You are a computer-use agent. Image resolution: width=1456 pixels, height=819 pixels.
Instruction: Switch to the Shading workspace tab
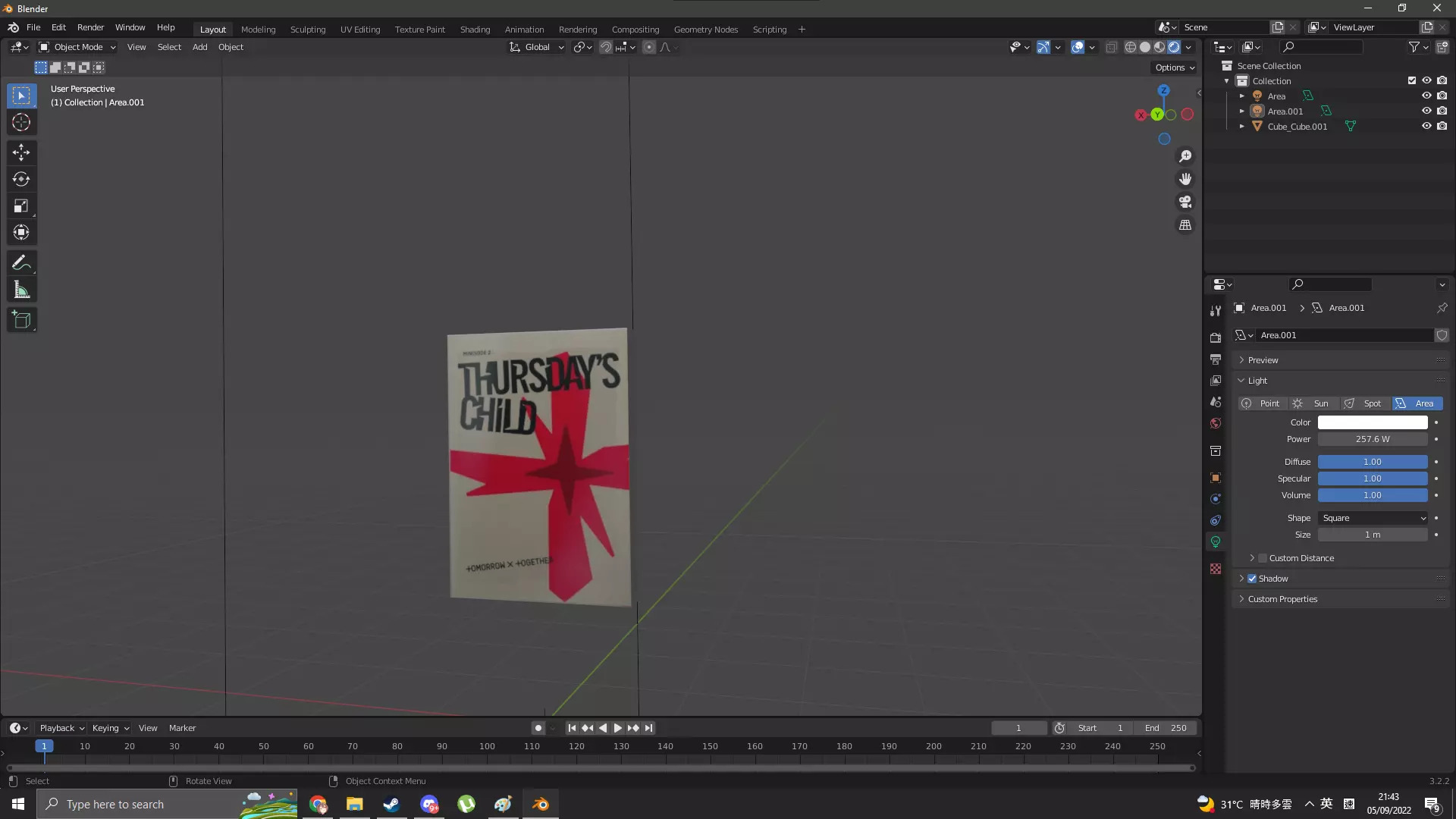coord(475,30)
